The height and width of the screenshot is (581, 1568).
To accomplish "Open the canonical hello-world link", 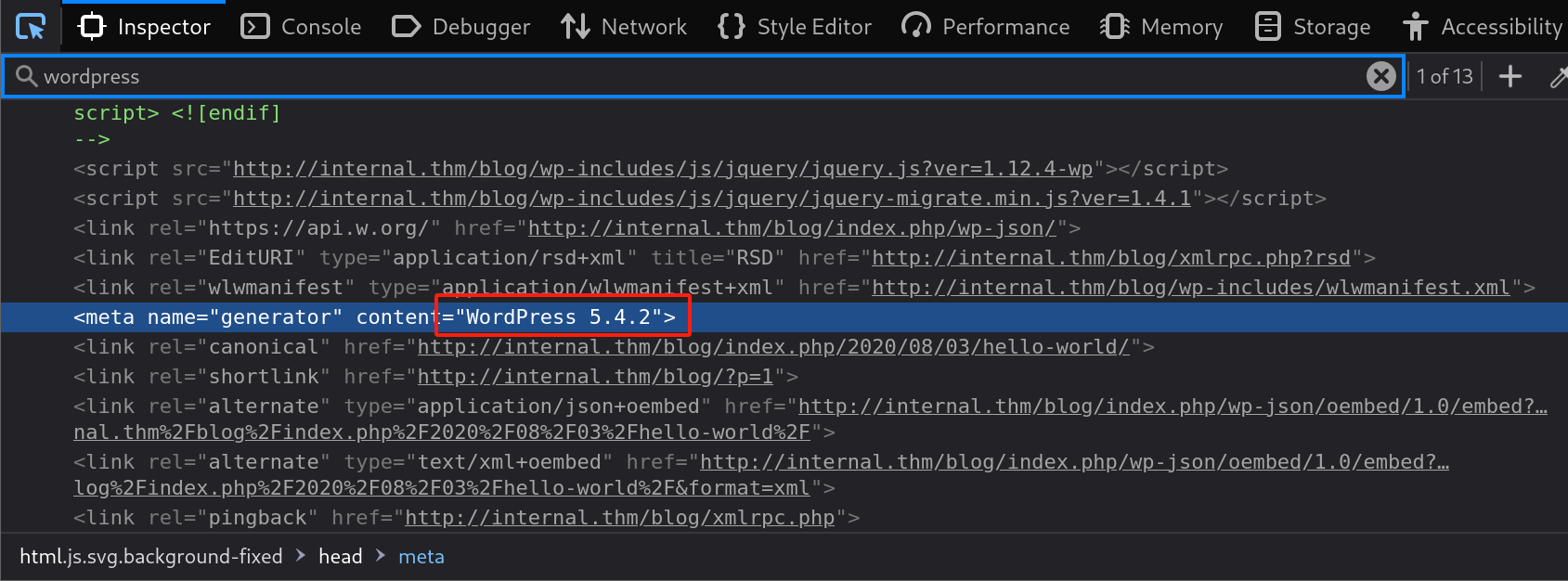I will pyautogui.click(x=773, y=347).
